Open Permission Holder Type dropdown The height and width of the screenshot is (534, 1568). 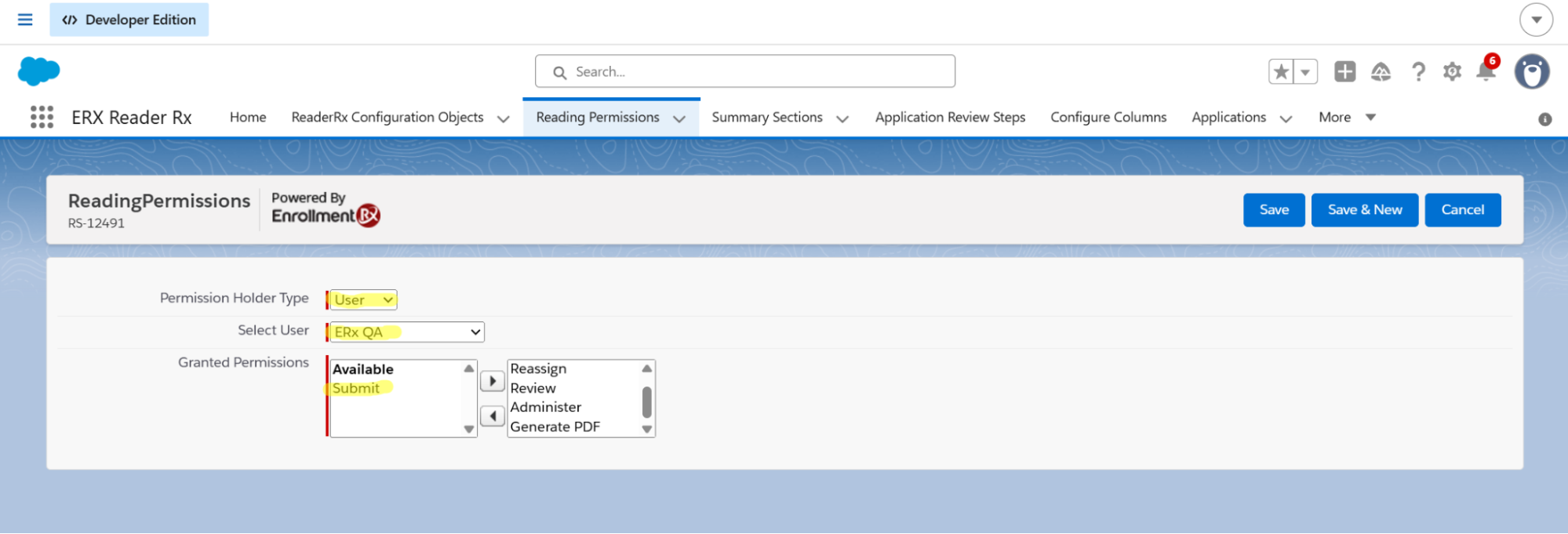[363, 300]
